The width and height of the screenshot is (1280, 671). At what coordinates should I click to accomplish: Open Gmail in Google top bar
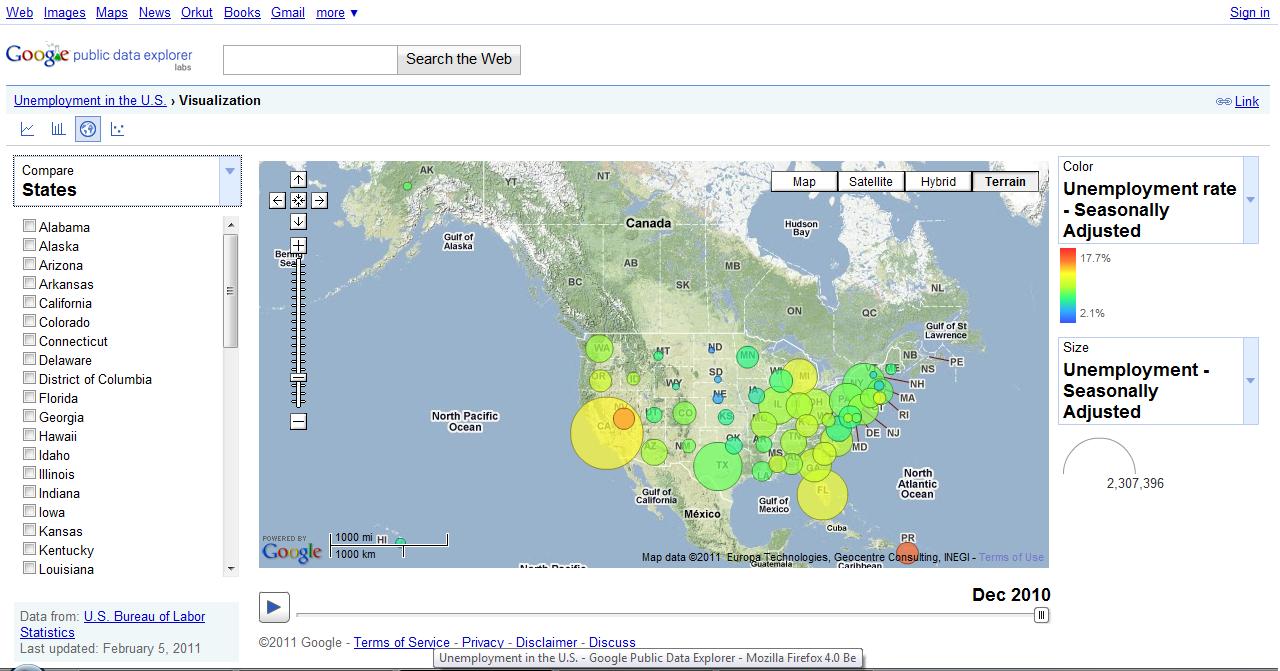(288, 13)
